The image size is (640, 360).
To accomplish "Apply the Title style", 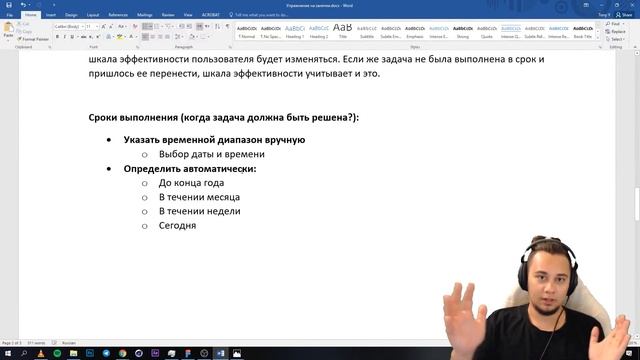I will pos(342,31).
